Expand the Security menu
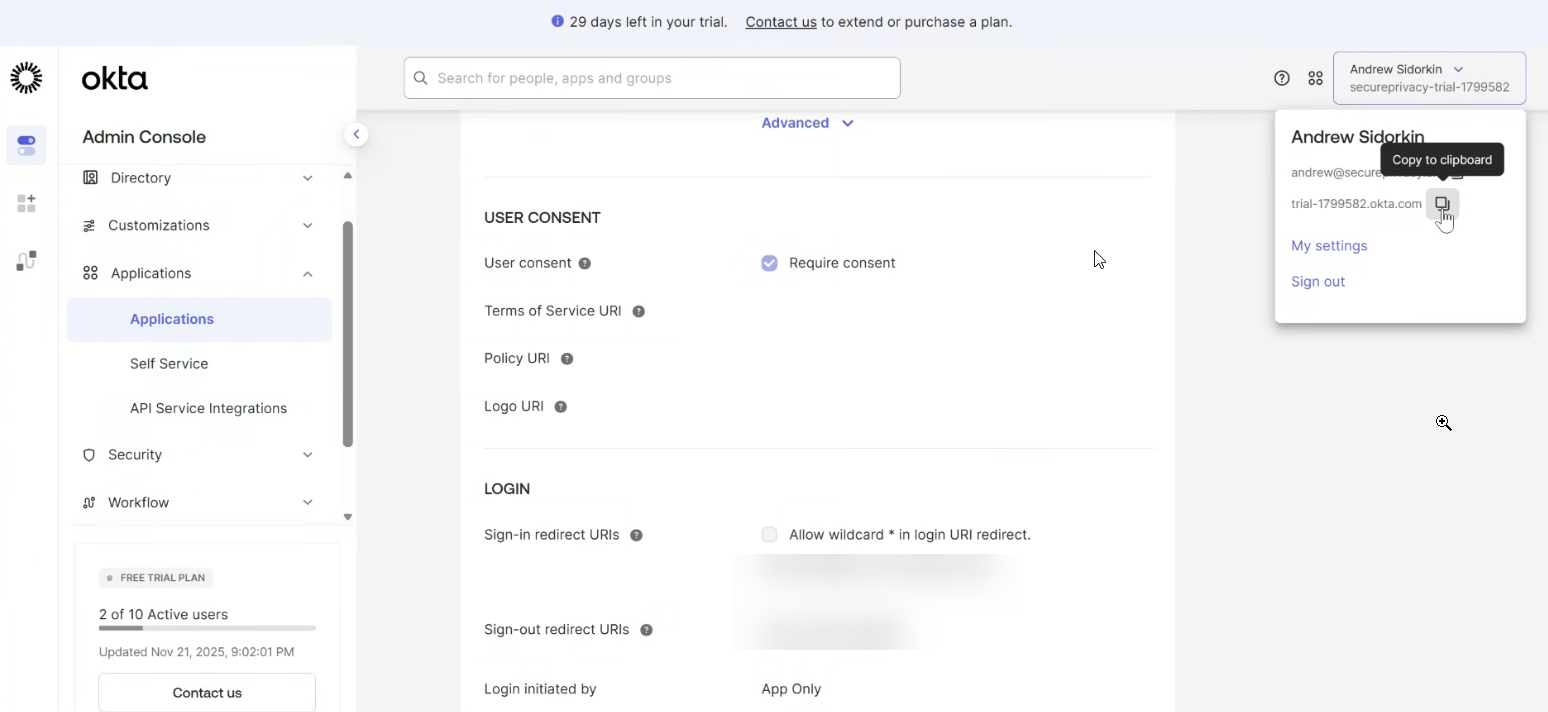 tap(135, 455)
